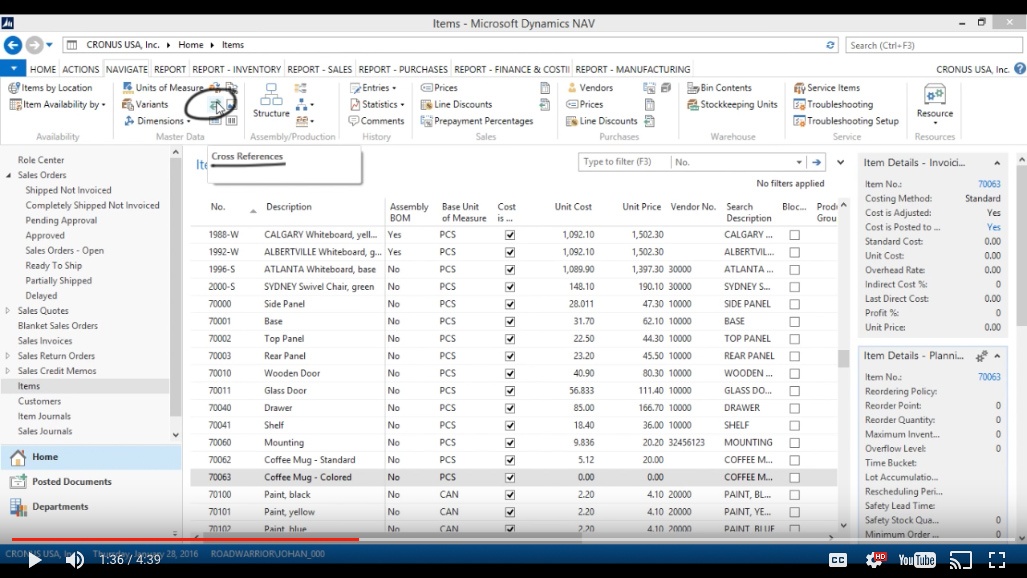Open Prepayment Percentages
Viewport: 1027px width, 578px height.
(477, 121)
